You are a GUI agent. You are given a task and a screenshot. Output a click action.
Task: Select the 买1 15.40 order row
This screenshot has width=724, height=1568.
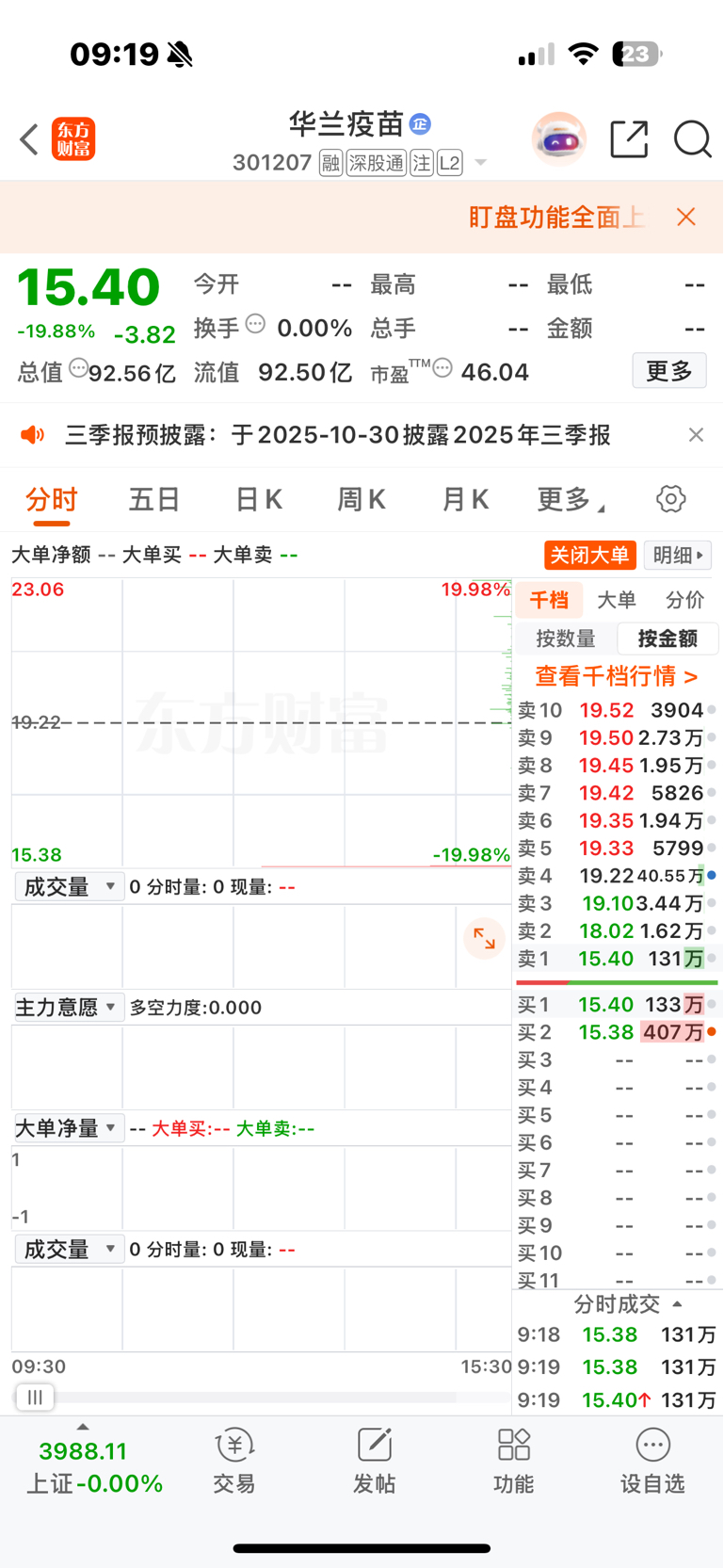pos(617,1005)
